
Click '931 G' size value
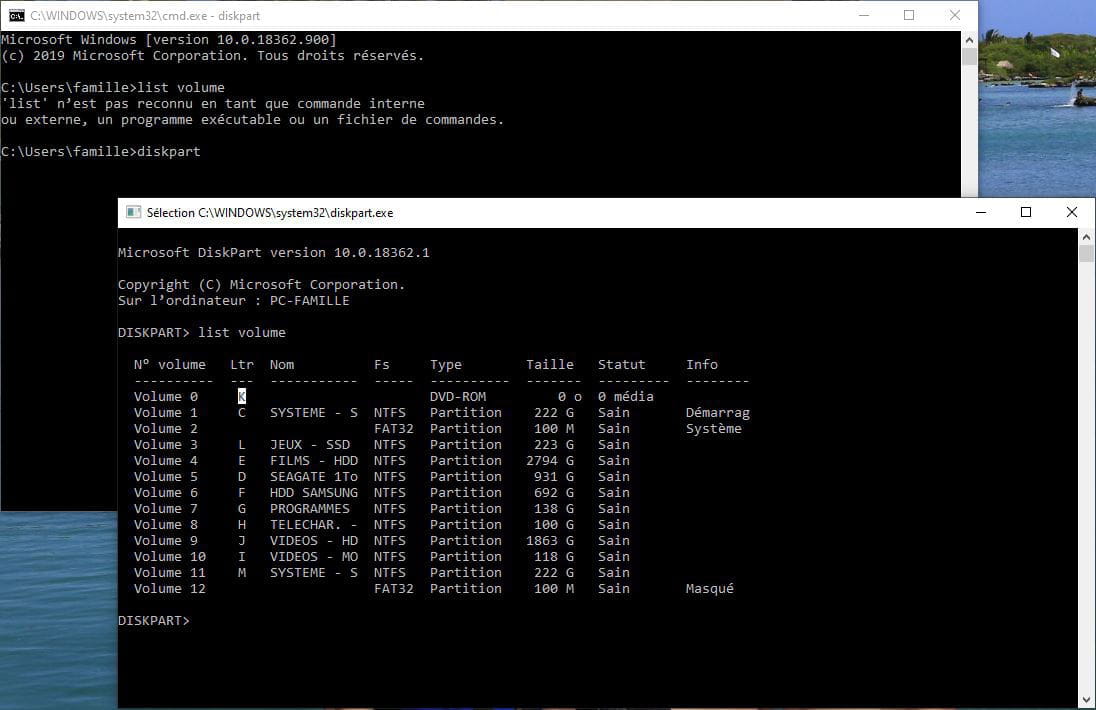(554, 477)
